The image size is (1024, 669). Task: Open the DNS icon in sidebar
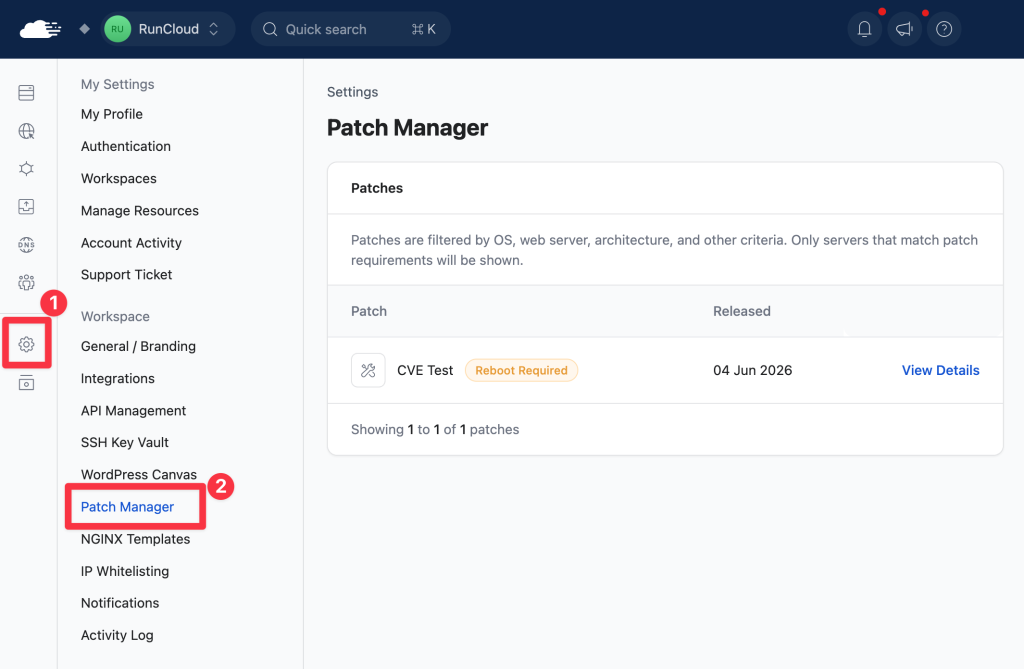(26, 244)
